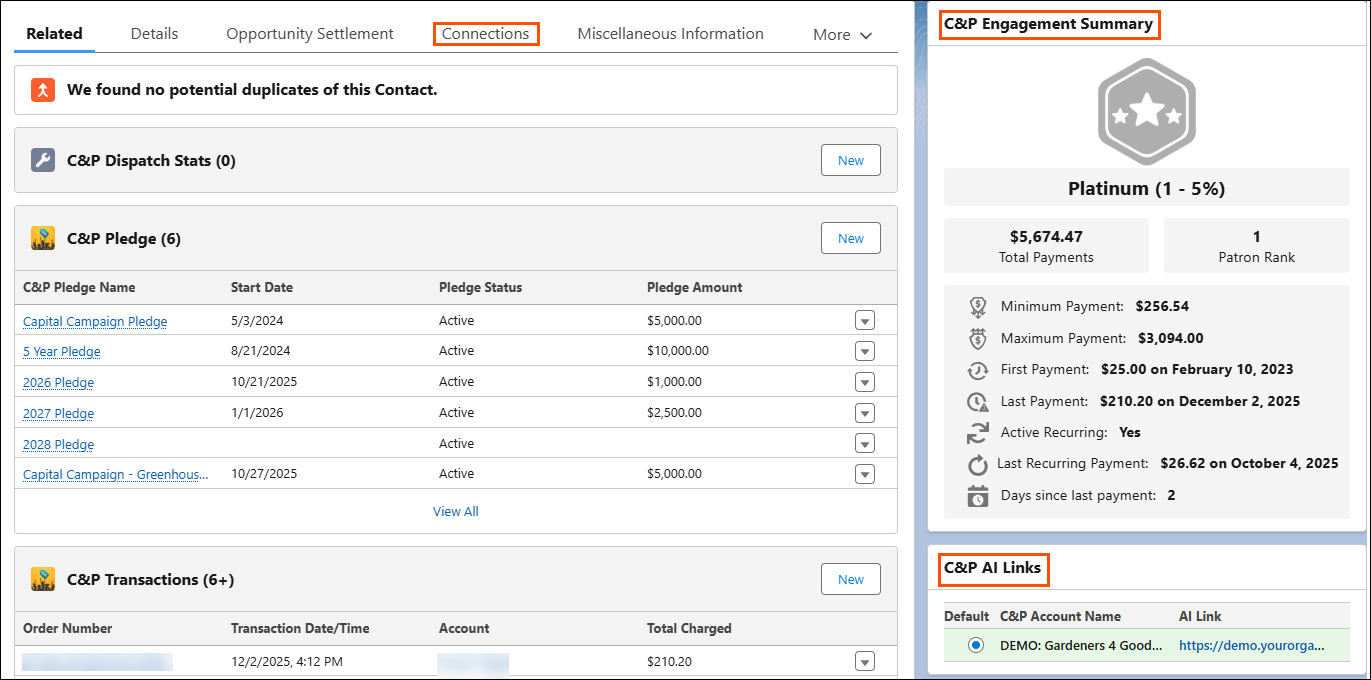Click View All under pledges list
The width and height of the screenshot is (1371, 680).
click(x=456, y=511)
